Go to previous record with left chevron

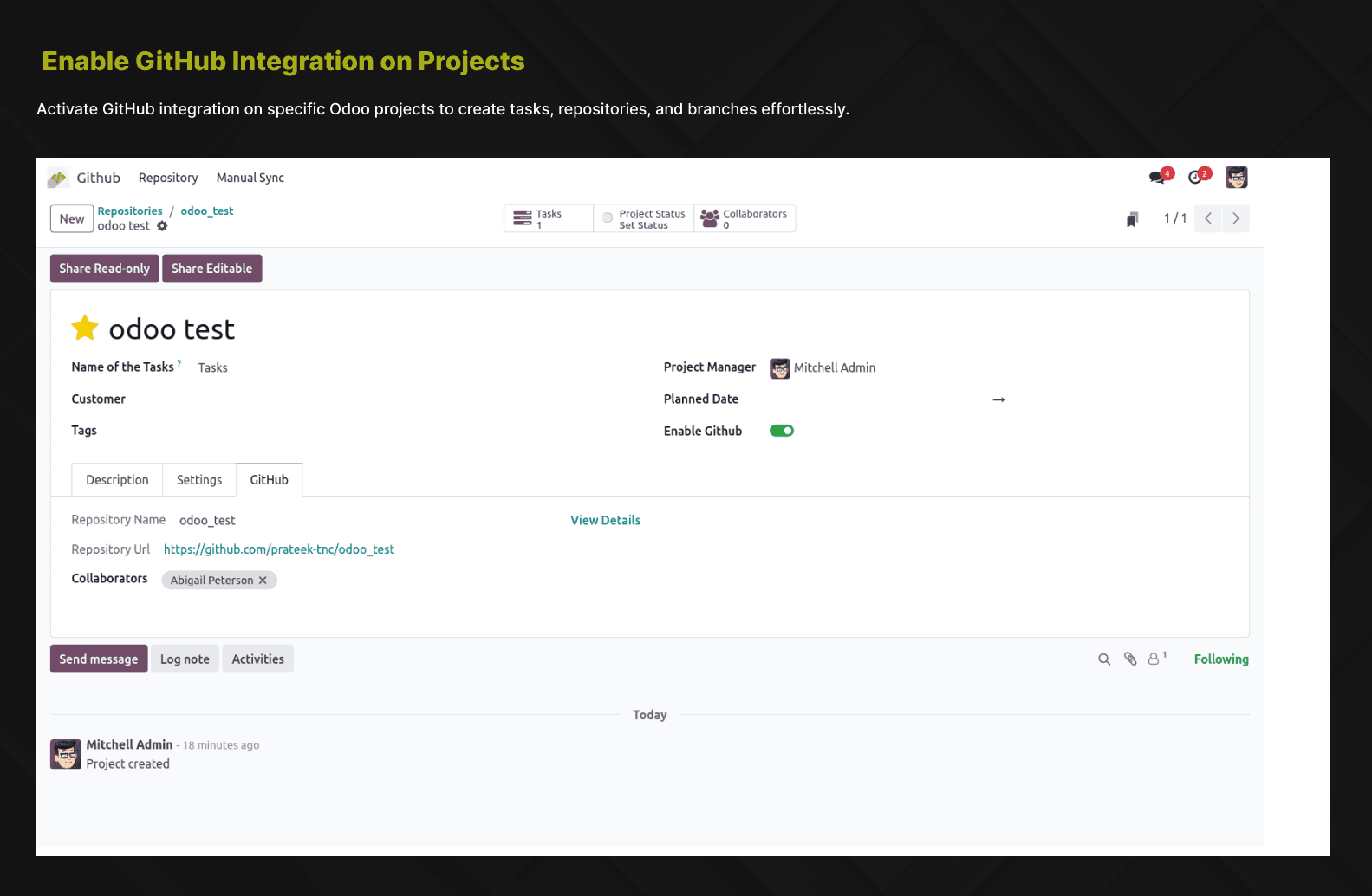(1208, 218)
